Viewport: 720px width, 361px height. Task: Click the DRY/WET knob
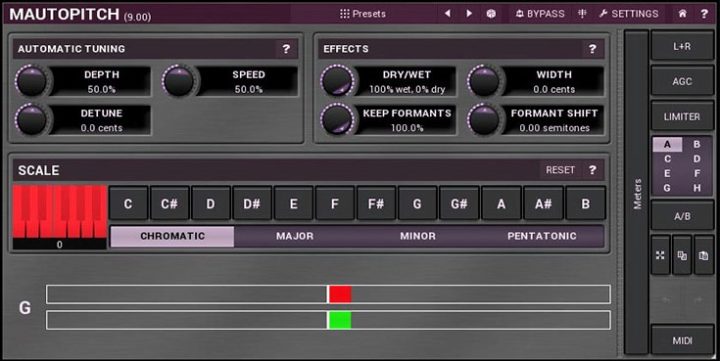point(337,82)
